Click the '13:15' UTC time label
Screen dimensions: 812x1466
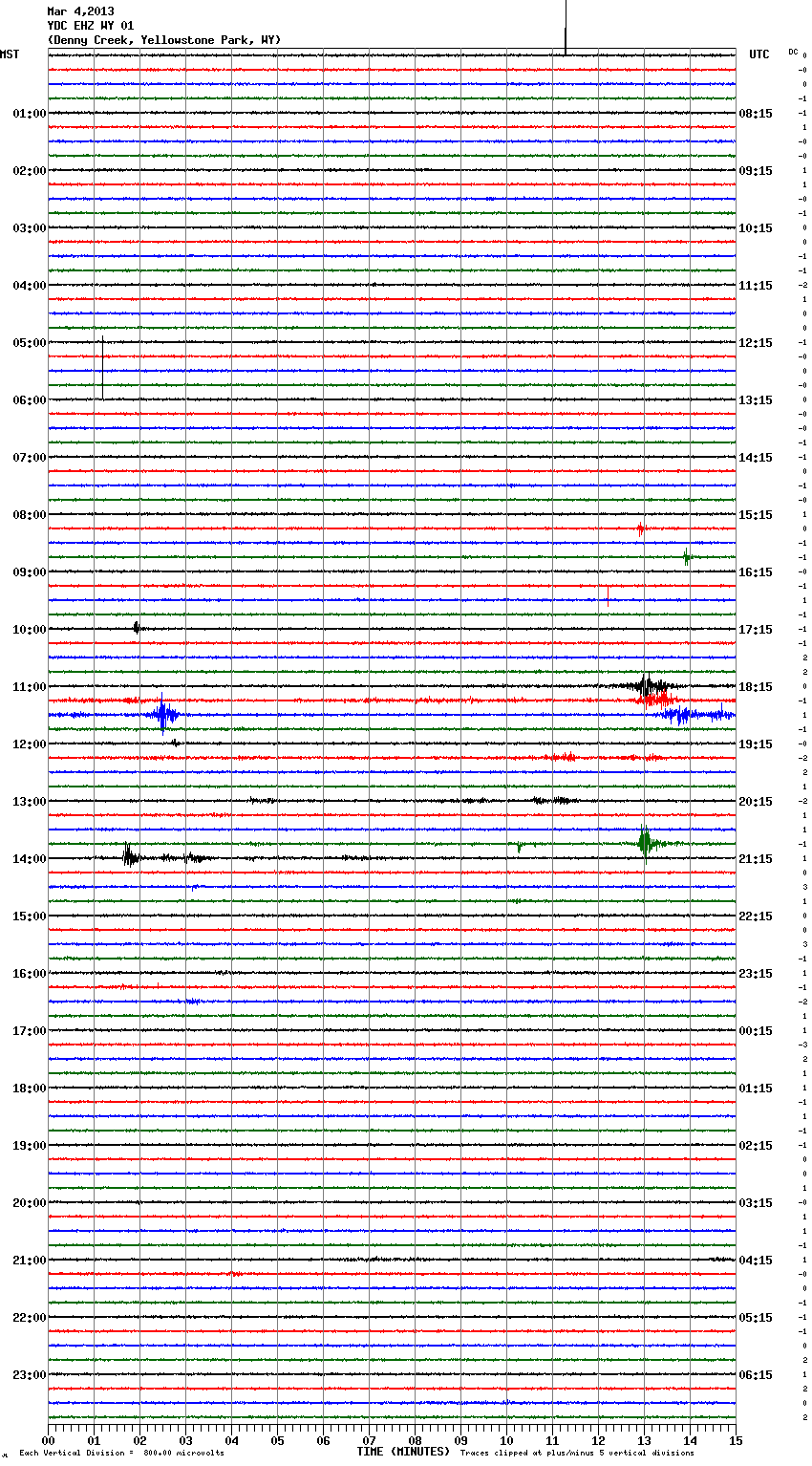click(756, 400)
